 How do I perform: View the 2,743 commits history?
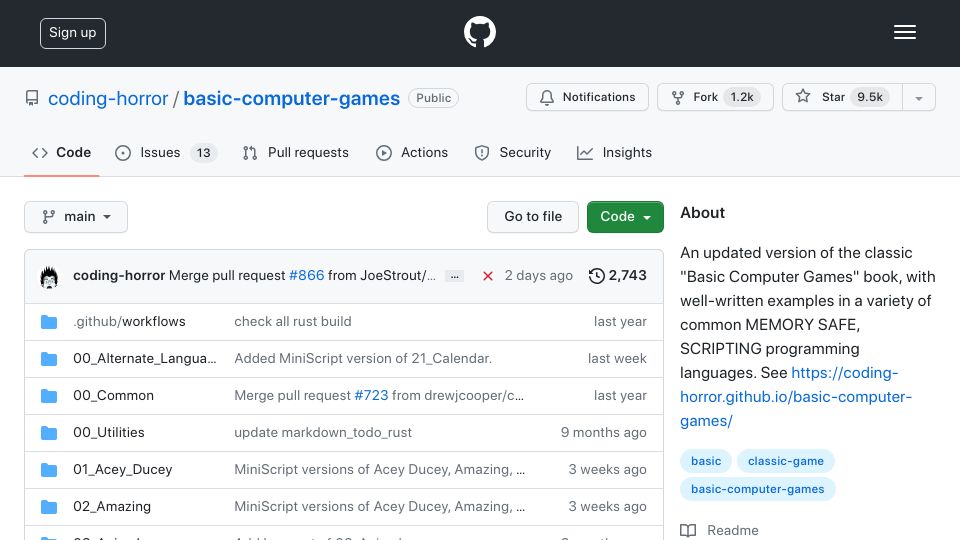(618, 276)
